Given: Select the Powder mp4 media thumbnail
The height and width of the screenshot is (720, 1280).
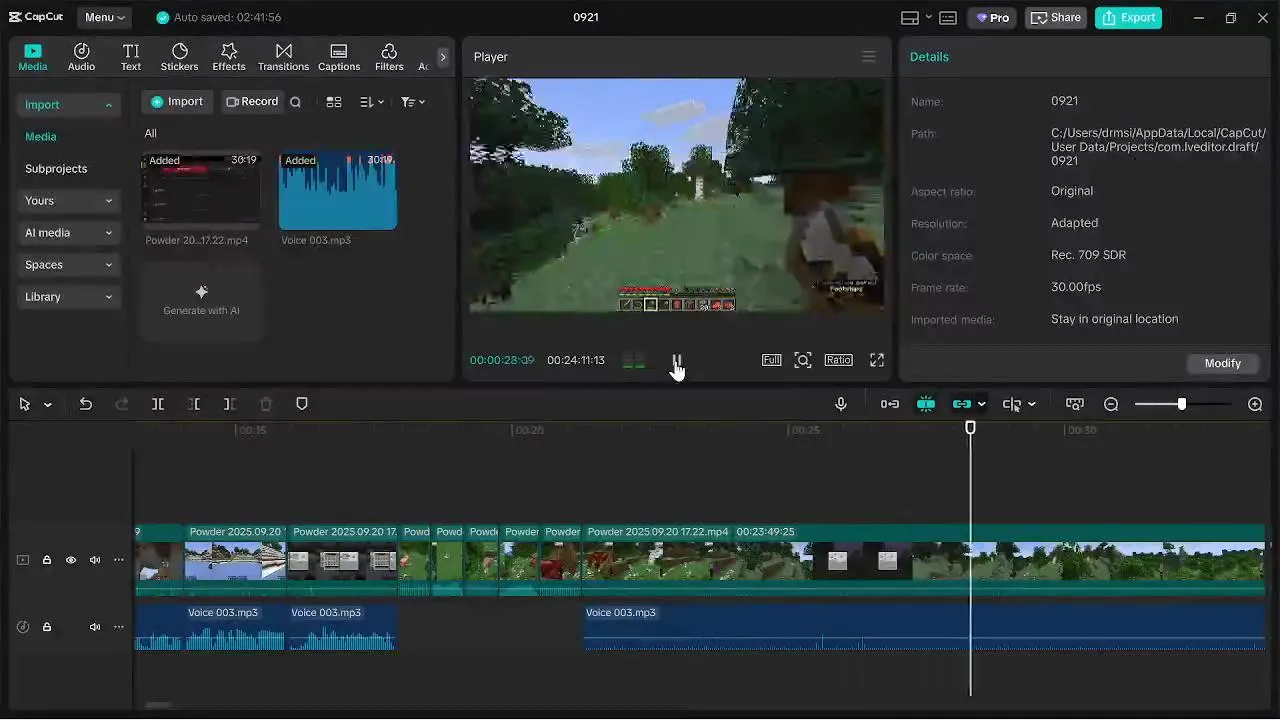Looking at the screenshot, I should pos(201,191).
